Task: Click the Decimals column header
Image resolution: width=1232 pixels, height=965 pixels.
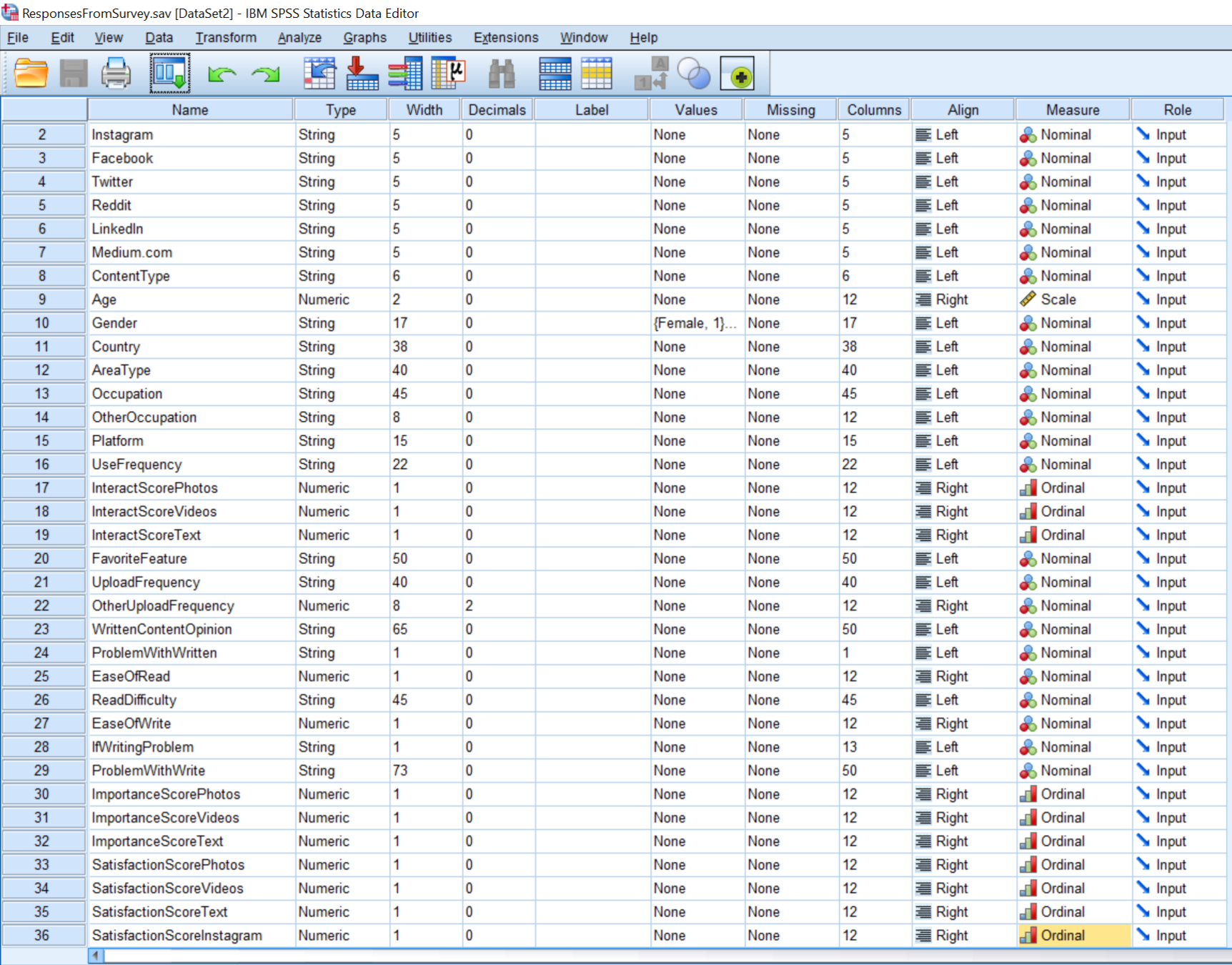Action: 497,110
